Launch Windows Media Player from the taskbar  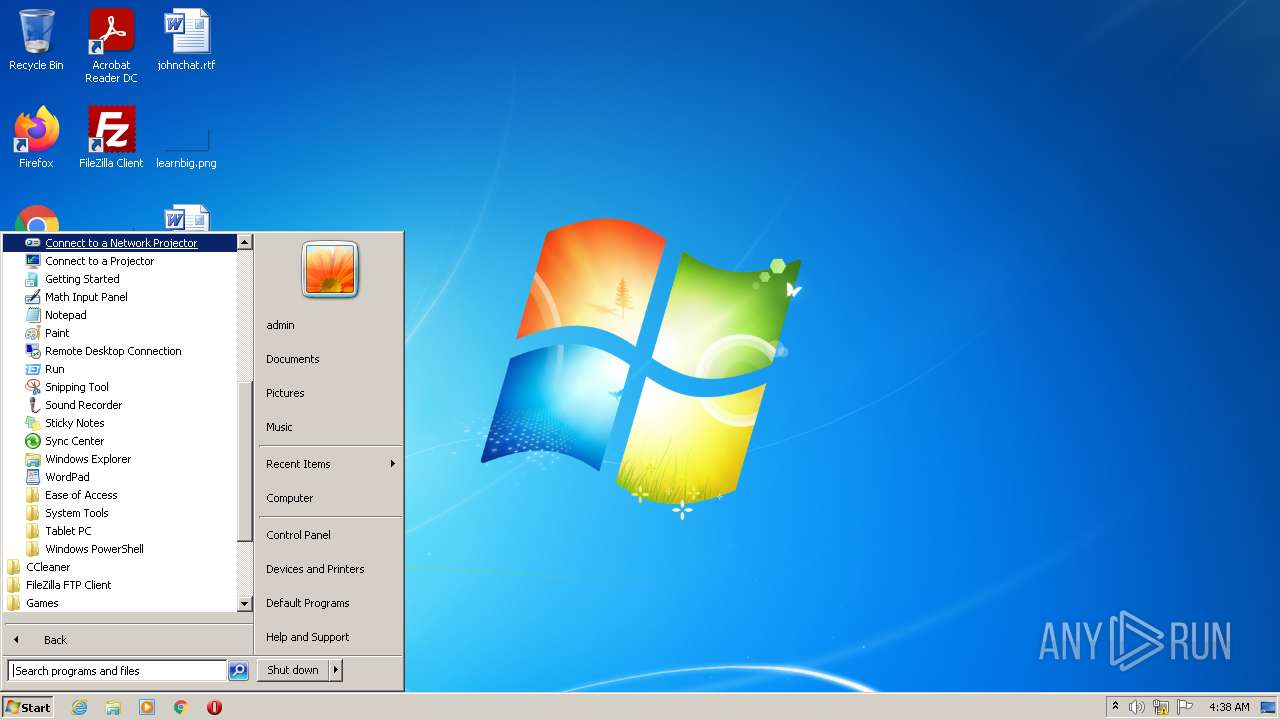(x=147, y=707)
